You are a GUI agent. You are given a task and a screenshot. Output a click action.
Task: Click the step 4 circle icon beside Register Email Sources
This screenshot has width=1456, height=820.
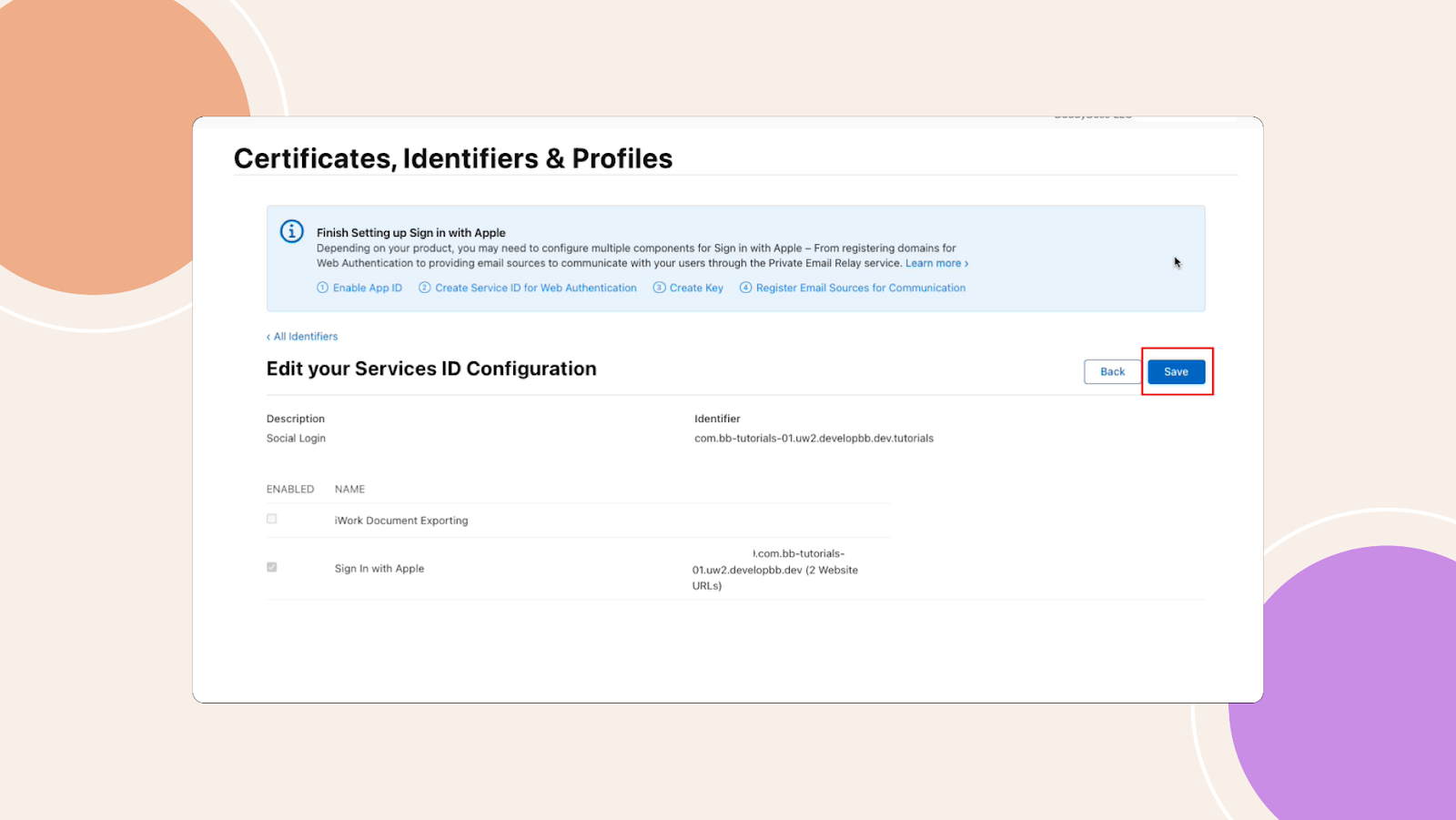click(x=745, y=288)
